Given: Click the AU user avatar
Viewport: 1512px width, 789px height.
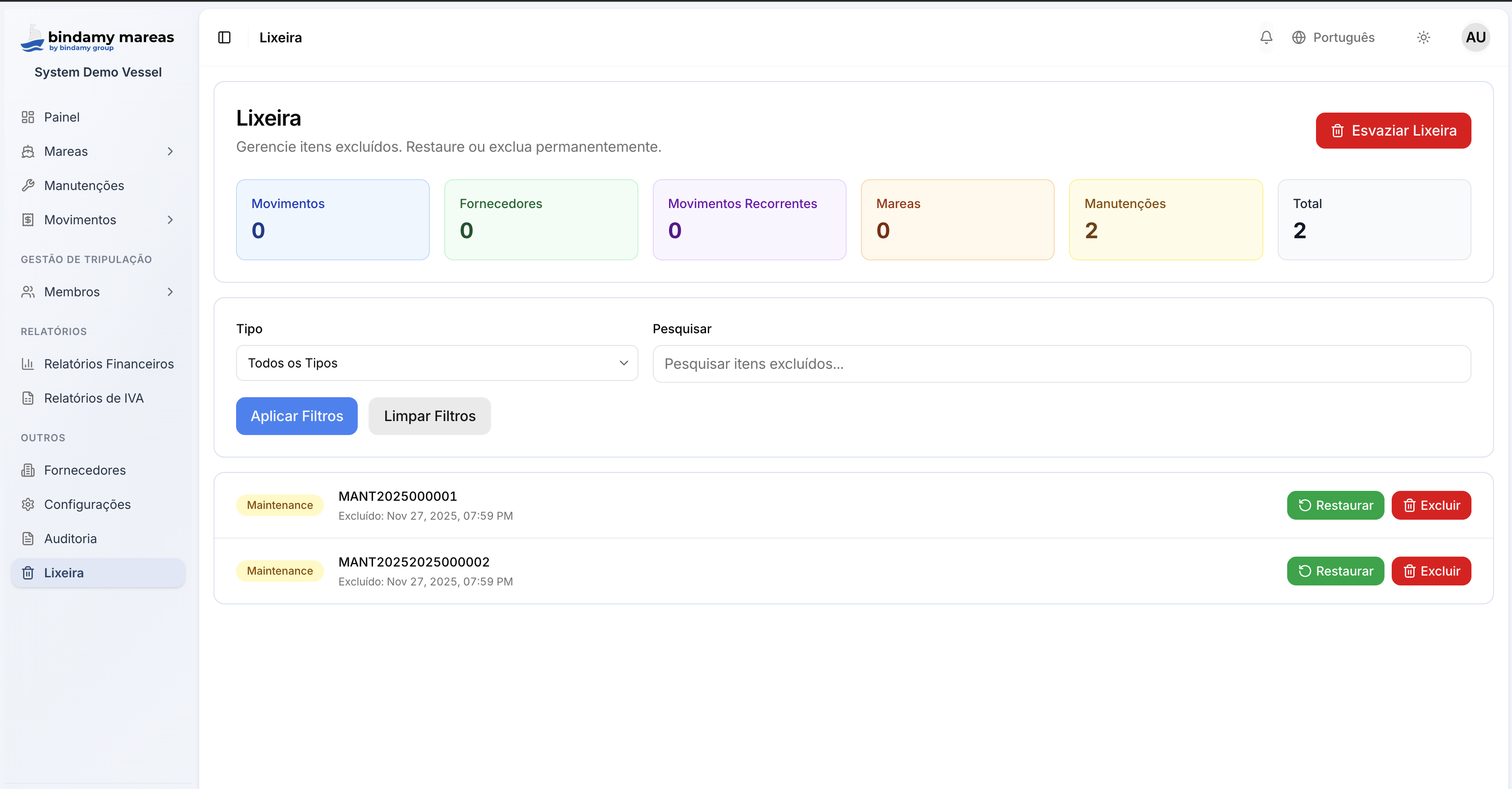Looking at the screenshot, I should [x=1475, y=37].
